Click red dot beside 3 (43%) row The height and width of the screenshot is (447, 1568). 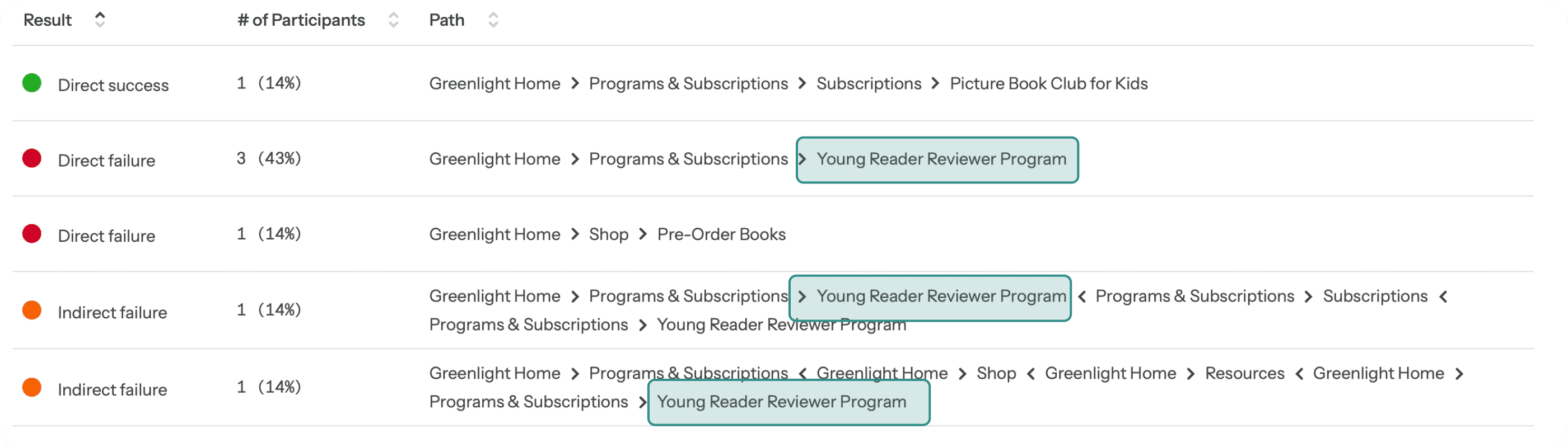coord(32,158)
